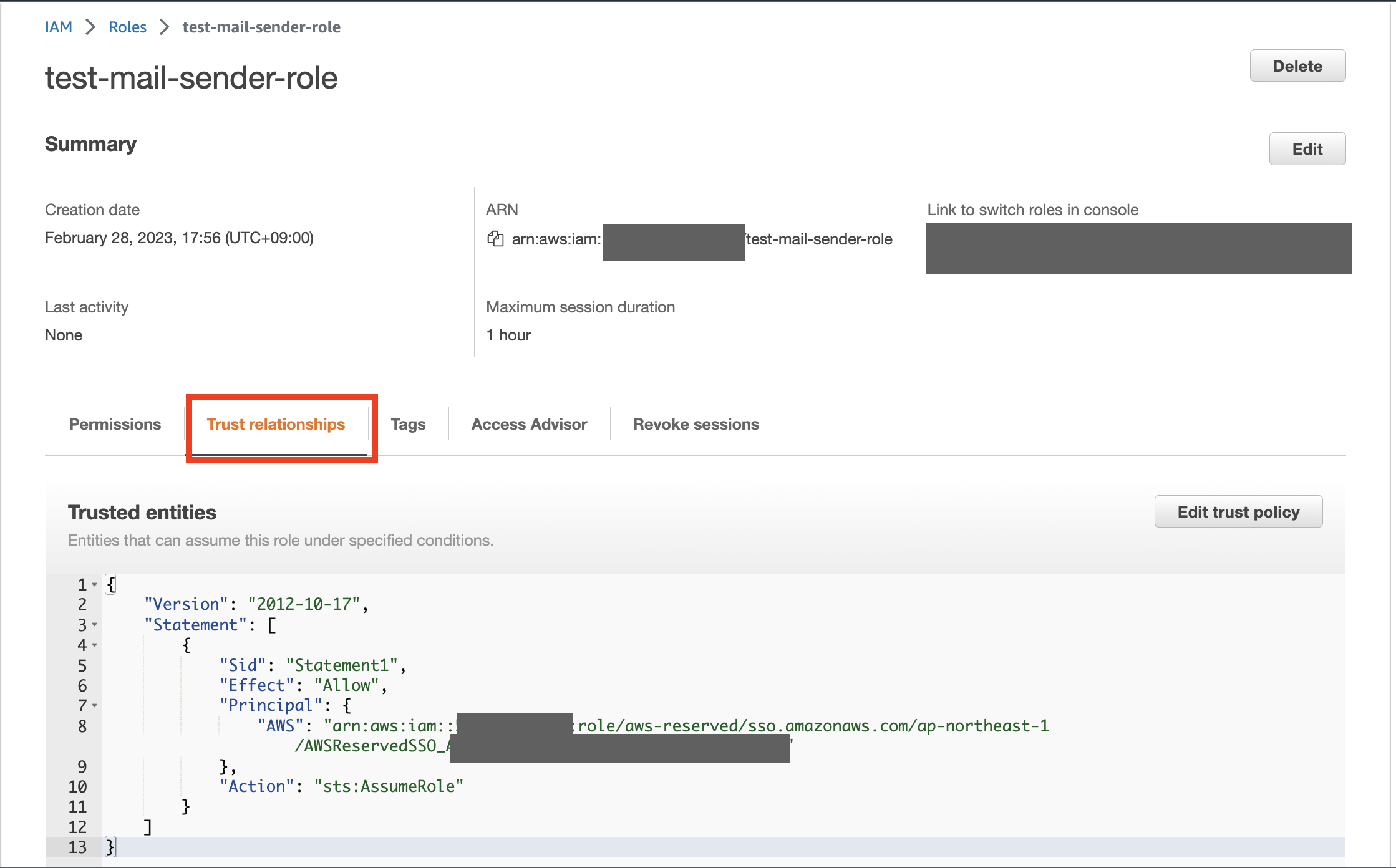Viewport: 1396px width, 868px height.
Task: Collapse the statement object at line 4
Action: pyautogui.click(x=95, y=645)
